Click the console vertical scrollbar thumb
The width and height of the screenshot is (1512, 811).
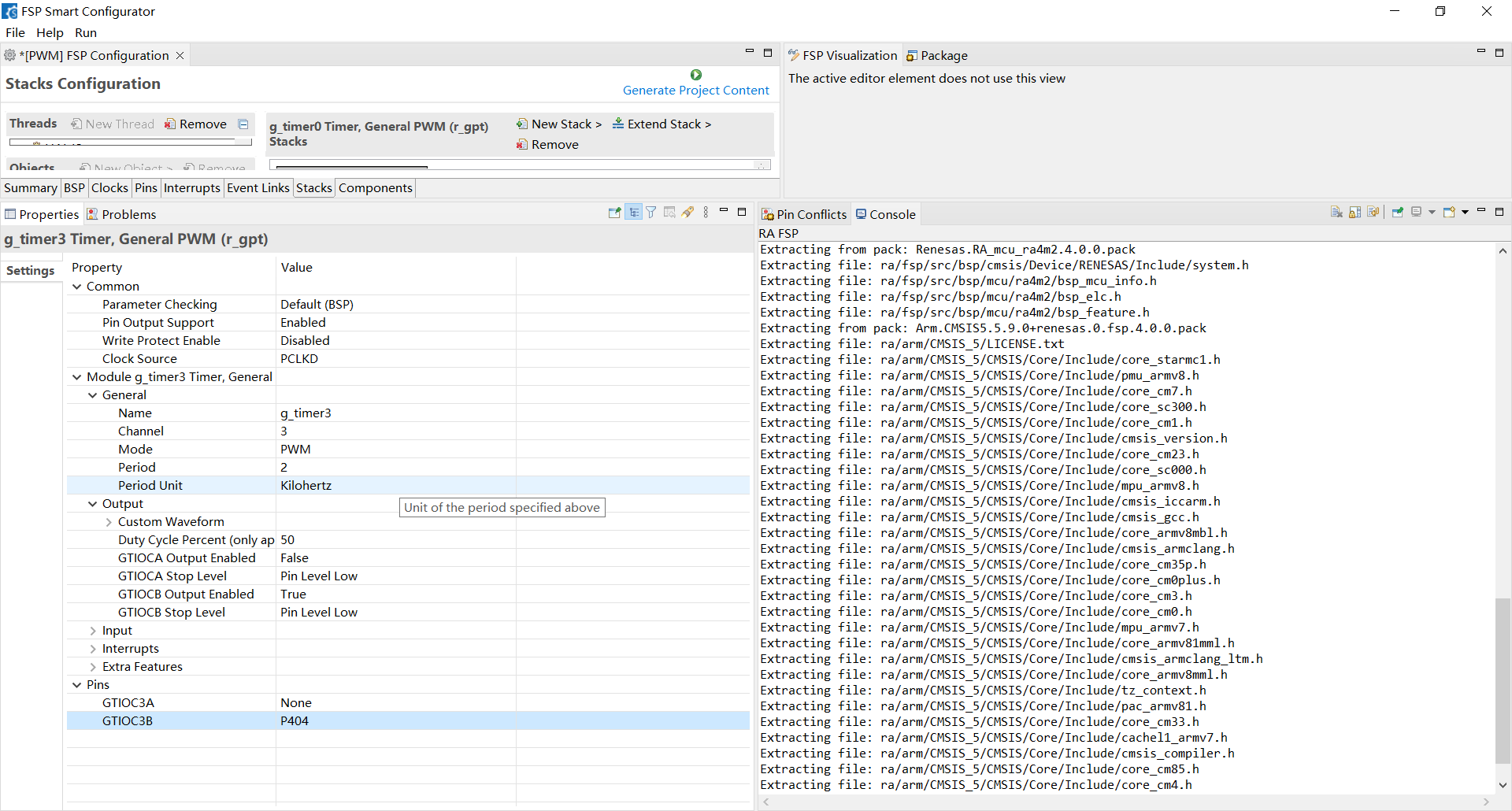[1503, 680]
